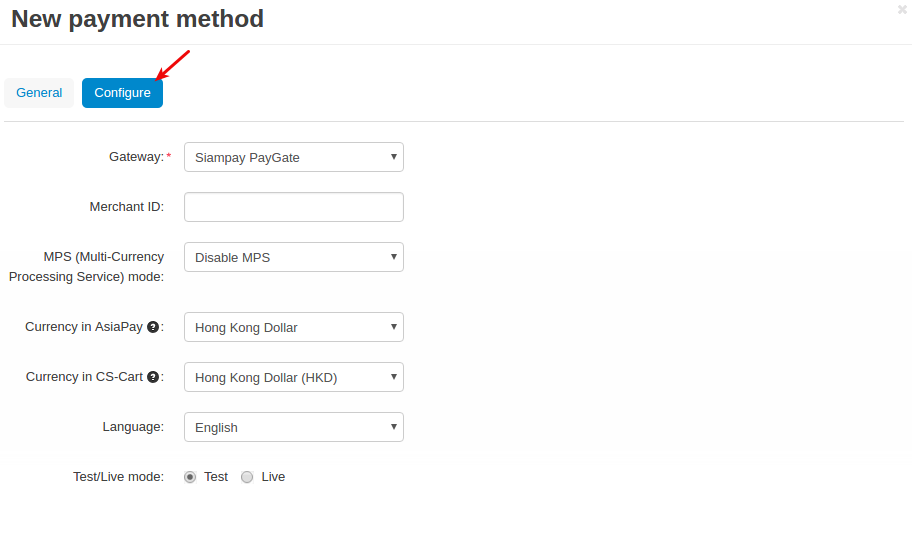Viewport: 912px width, 559px height.
Task: Open the Hong Kong Dollar (HKD) dropdown
Action: click(294, 377)
